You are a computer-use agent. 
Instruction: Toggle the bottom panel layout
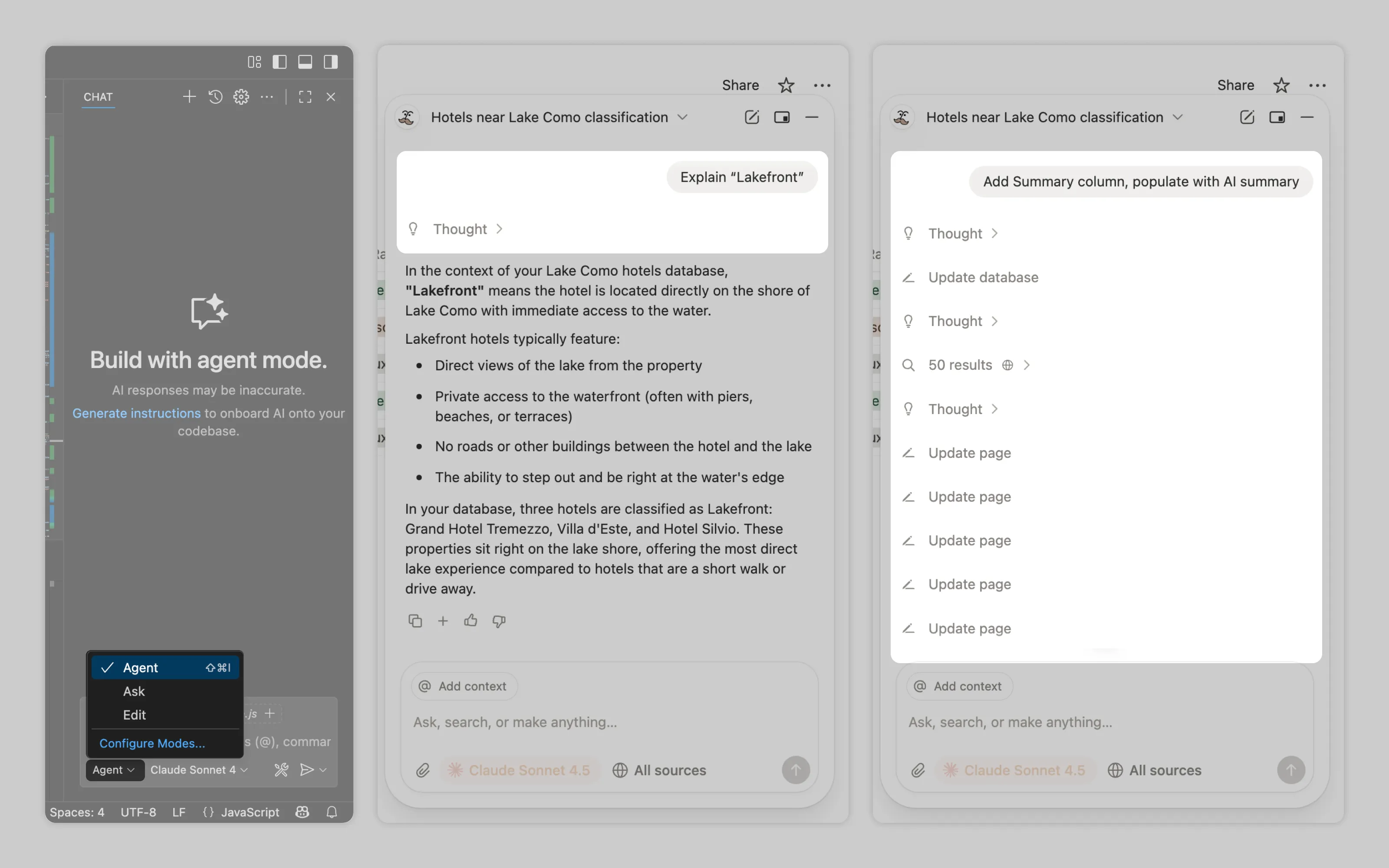point(305,62)
